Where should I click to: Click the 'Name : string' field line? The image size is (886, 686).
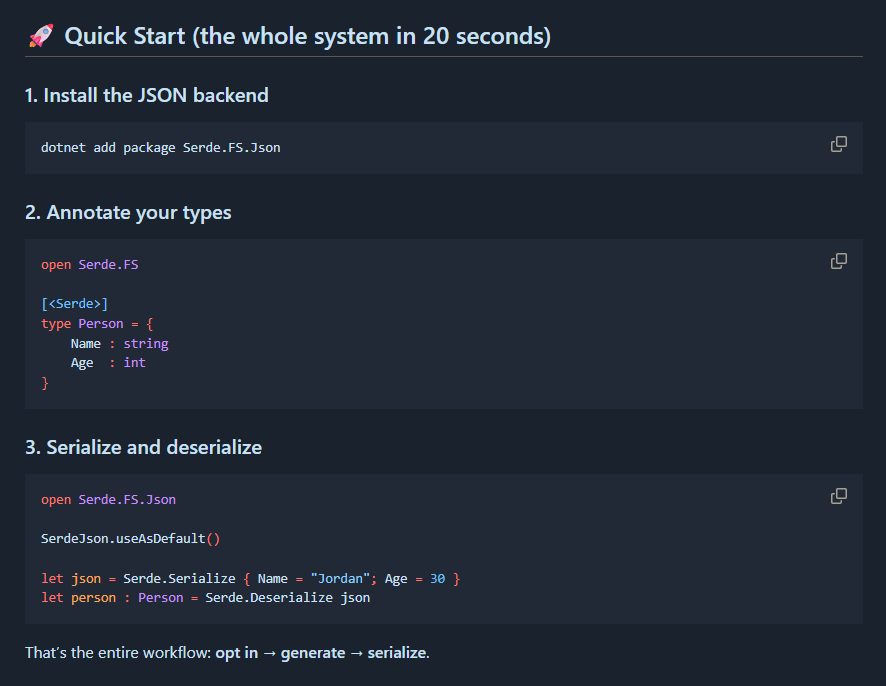click(119, 344)
